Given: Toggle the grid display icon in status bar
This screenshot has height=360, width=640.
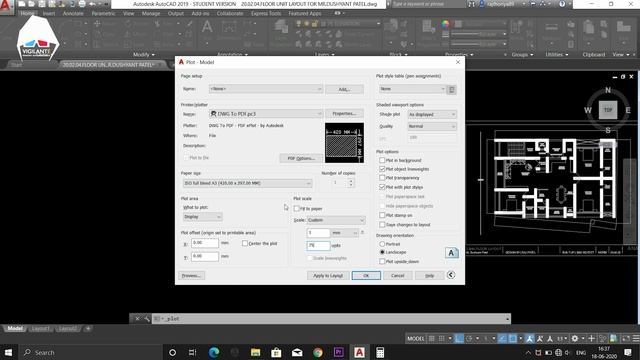Looking at the screenshot, I should pos(431,338).
